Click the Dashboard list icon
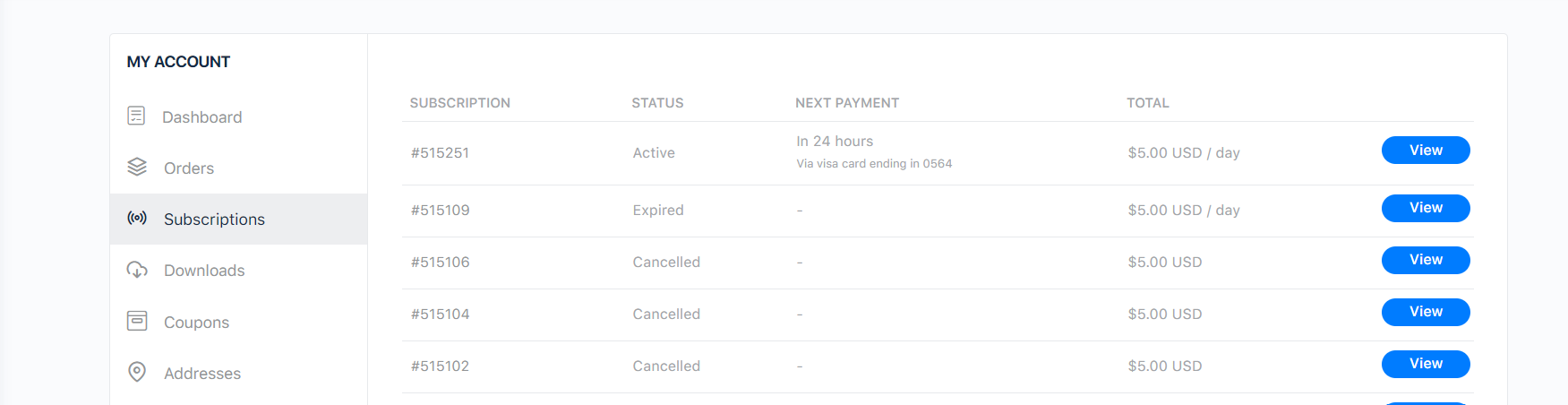This screenshot has height=405, width=1568. 136,116
